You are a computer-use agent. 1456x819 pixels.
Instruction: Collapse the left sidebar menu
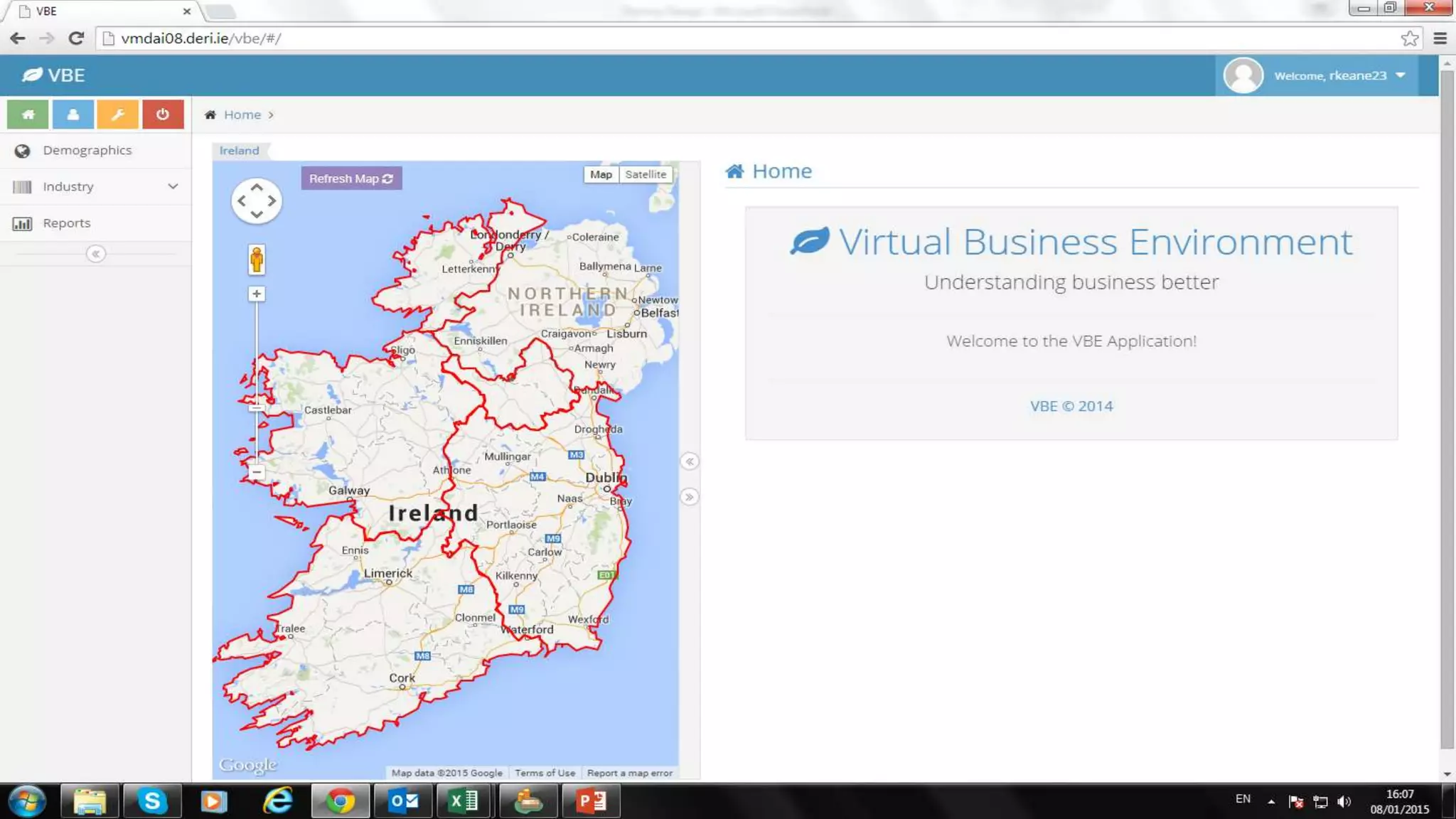point(96,254)
